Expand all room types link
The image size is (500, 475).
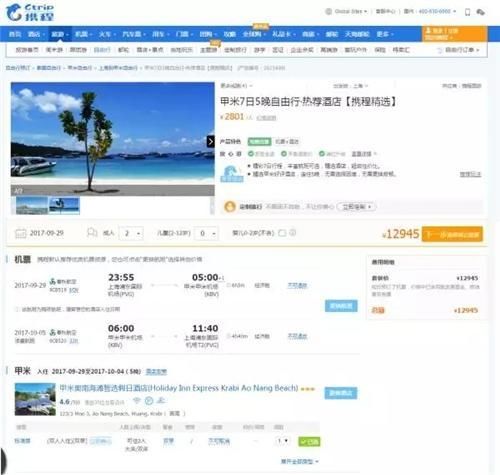click(x=299, y=461)
